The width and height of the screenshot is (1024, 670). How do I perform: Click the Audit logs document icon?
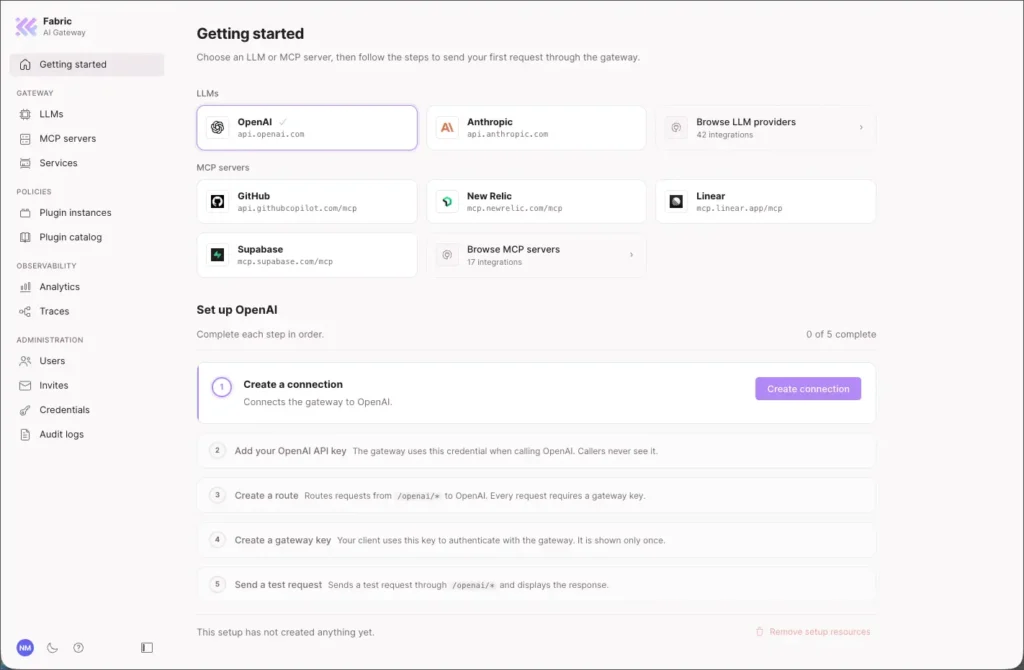click(x=25, y=435)
